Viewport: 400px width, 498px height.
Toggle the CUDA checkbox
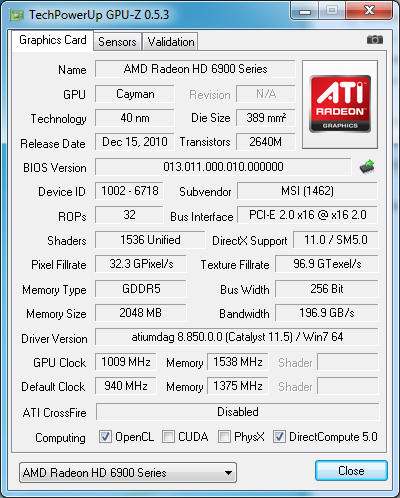pos(168,436)
